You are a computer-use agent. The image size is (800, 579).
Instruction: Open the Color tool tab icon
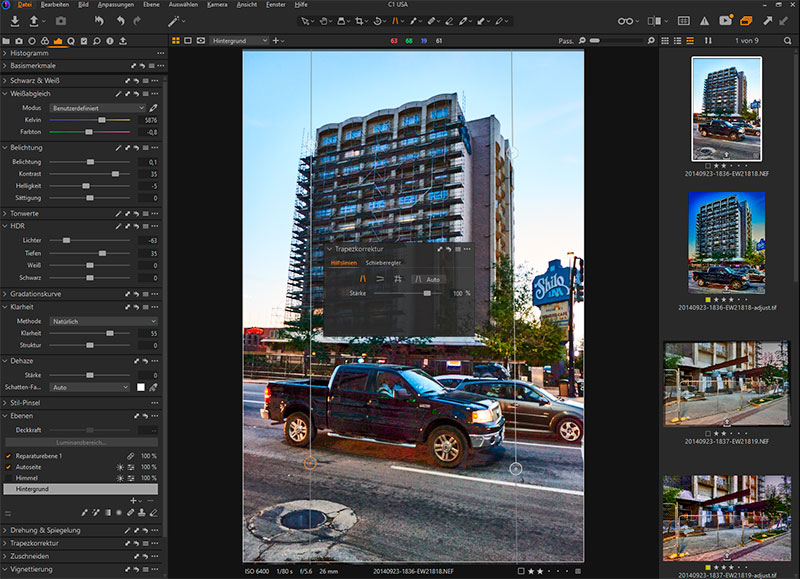coord(45,41)
